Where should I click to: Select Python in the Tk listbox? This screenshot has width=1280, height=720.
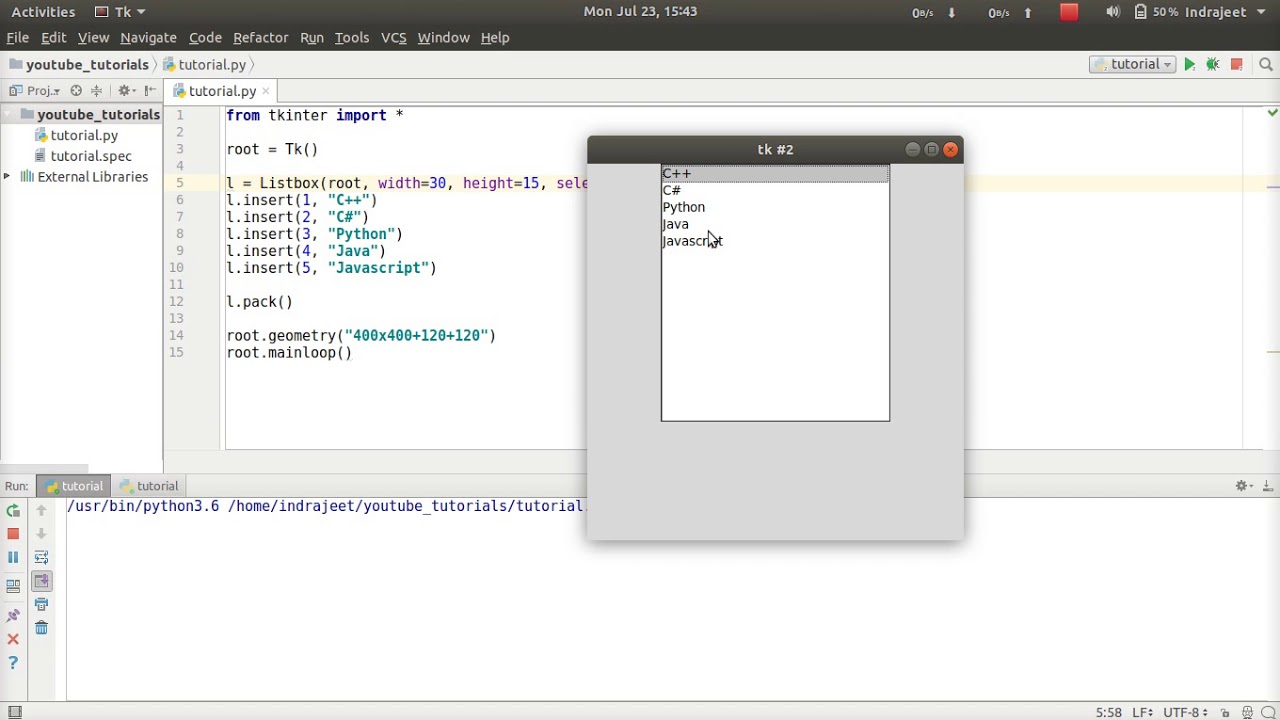(684, 207)
